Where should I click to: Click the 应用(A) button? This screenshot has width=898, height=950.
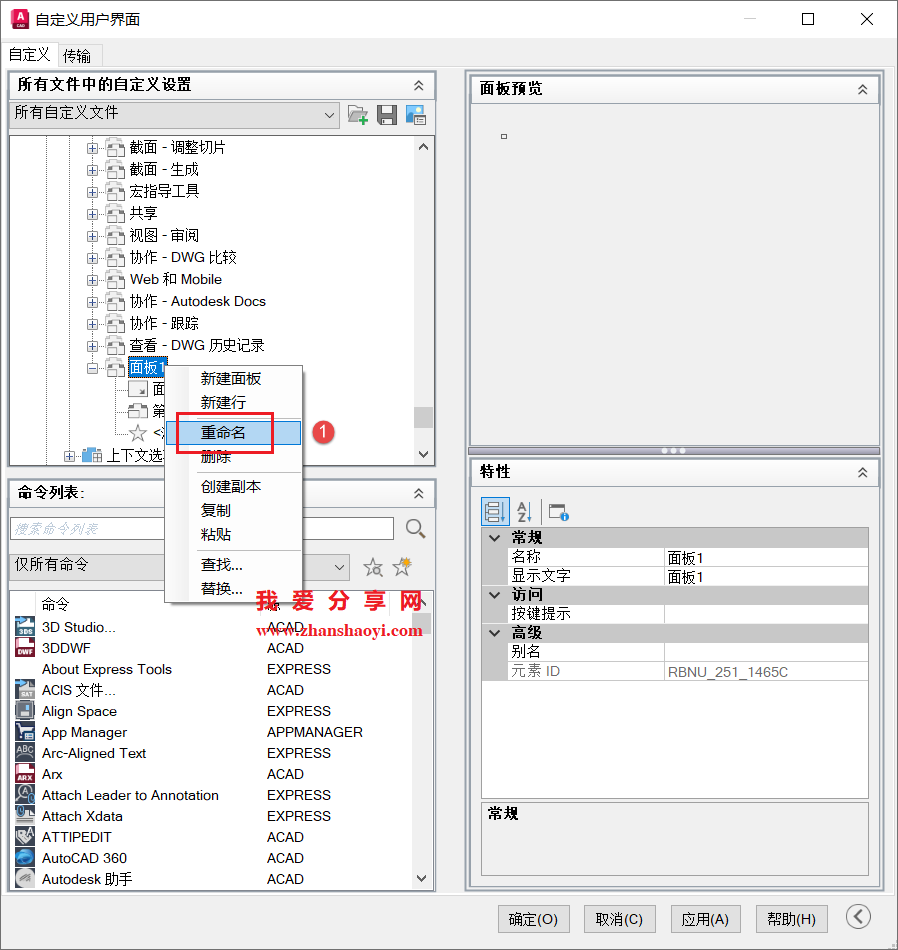click(705, 919)
